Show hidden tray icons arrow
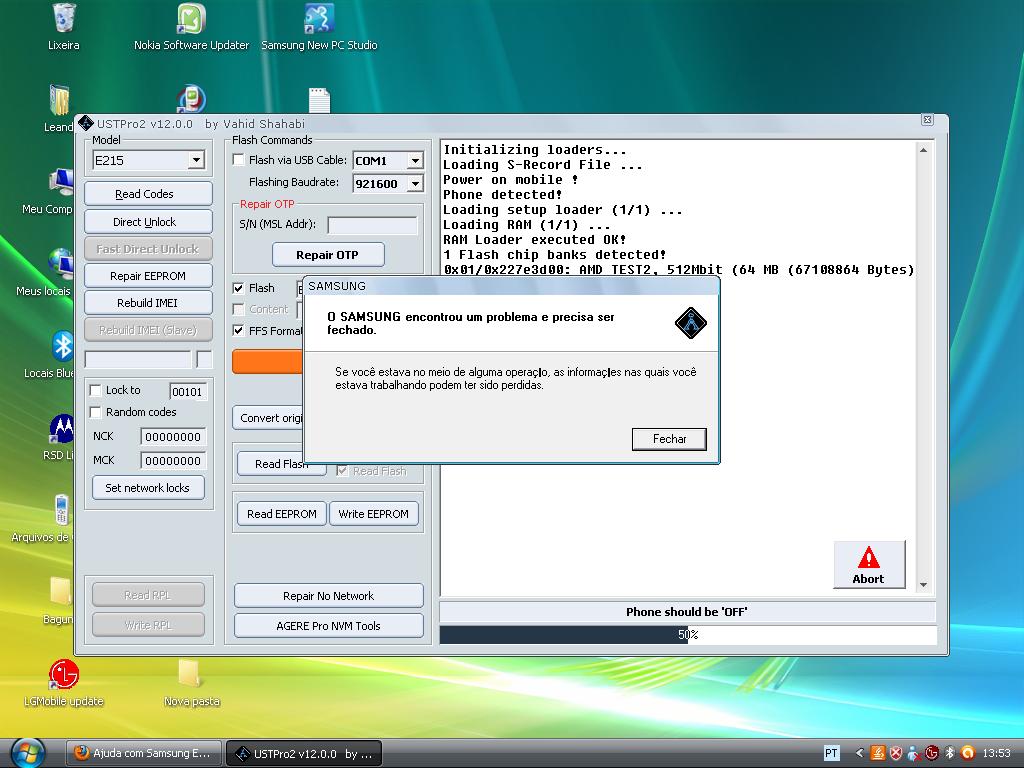The width and height of the screenshot is (1024, 768). coord(859,753)
